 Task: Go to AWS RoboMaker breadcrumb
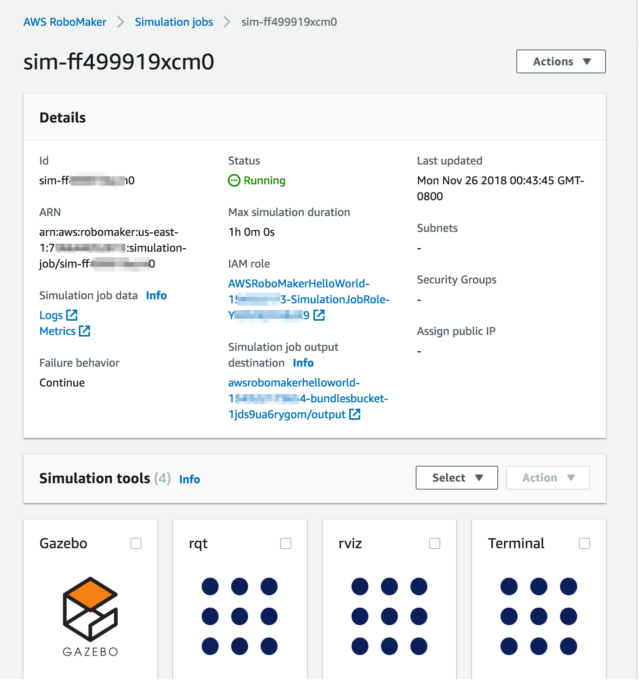click(65, 22)
